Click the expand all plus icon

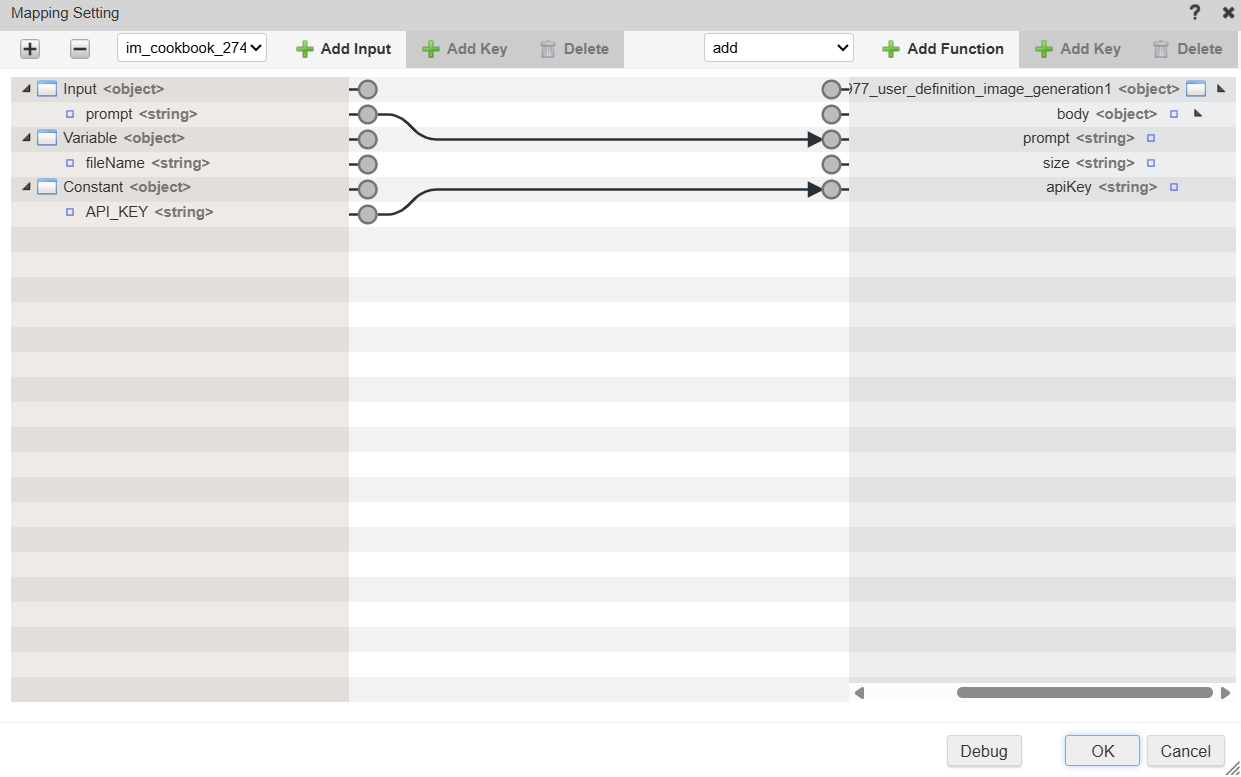click(30, 49)
